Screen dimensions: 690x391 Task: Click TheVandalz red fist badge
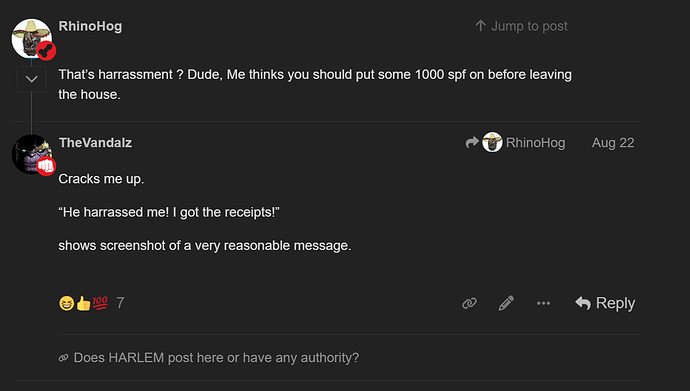[46, 166]
